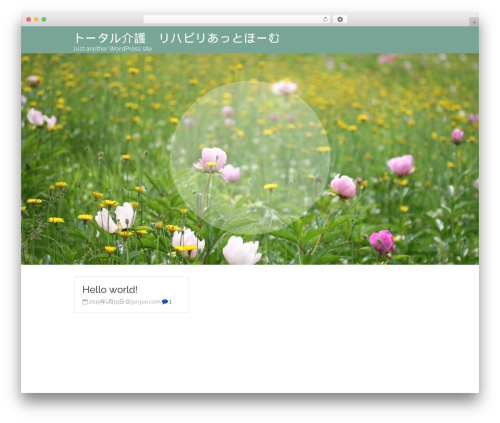Click the tagline Just another WordPress site
This screenshot has height=423, width=500.
pyautogui.click(x=112, y=49)
